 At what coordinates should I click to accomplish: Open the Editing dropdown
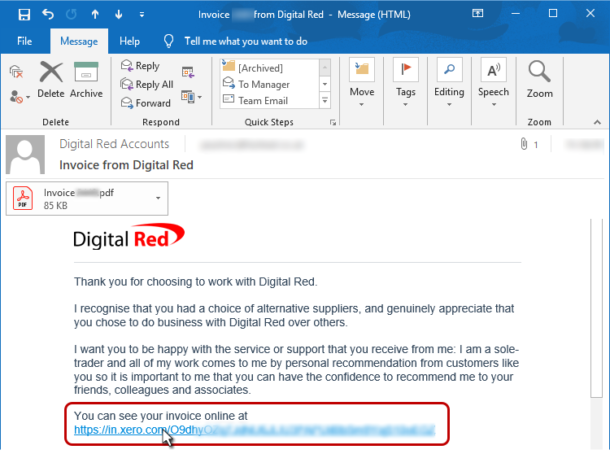point(449,83)
